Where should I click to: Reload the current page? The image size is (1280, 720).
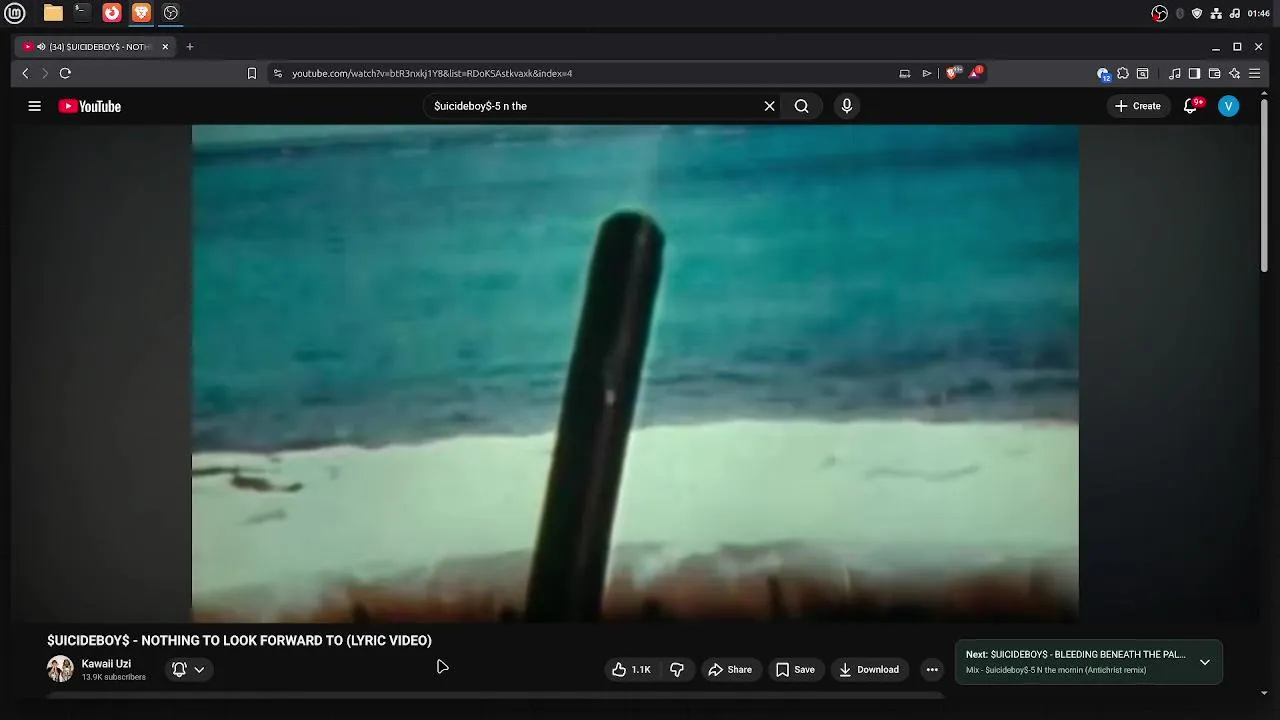[65, 73]
